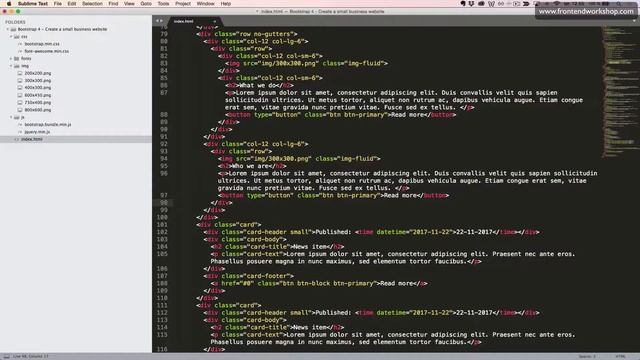Collapse the Bootstrap 4 project root folder
The height and width of the screenshot is (360, 640).
click(7, 29)
